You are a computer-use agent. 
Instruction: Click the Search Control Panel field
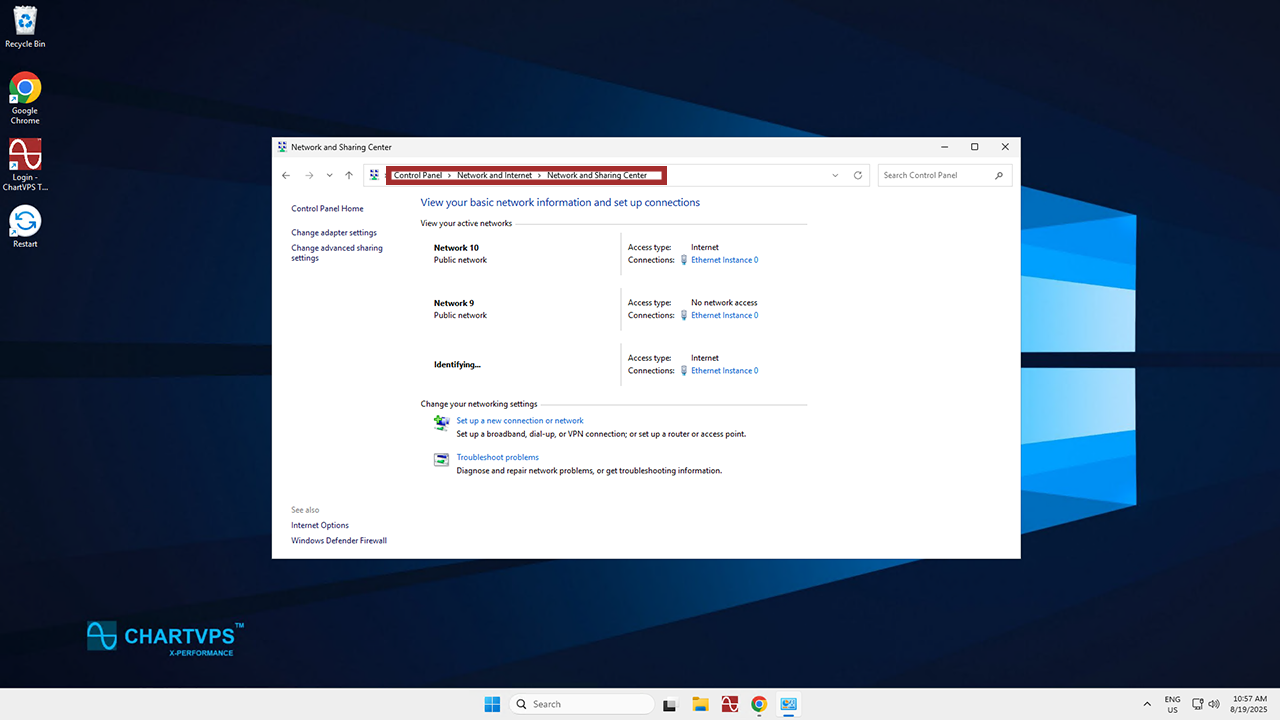pyautogui.click(x=936, y=175)
